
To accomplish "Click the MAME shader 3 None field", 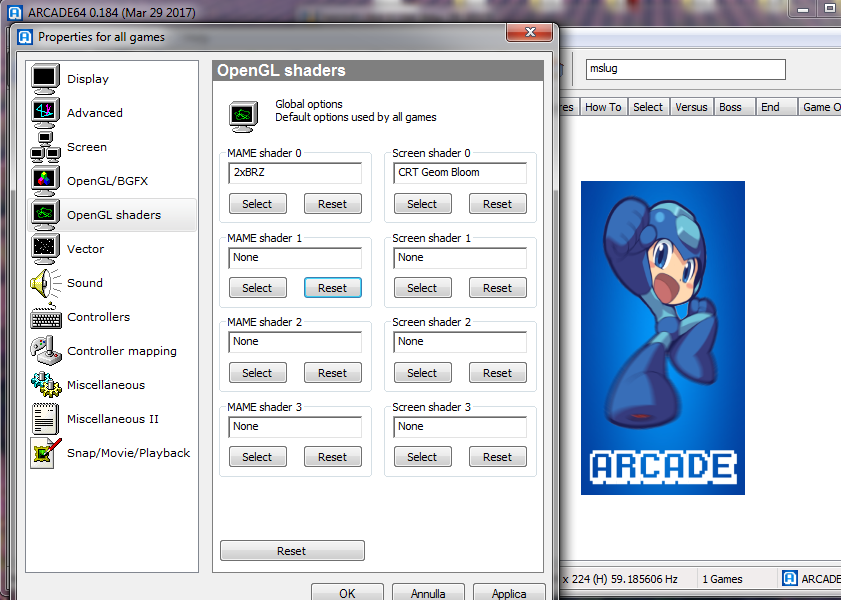I will click(295, 426).
